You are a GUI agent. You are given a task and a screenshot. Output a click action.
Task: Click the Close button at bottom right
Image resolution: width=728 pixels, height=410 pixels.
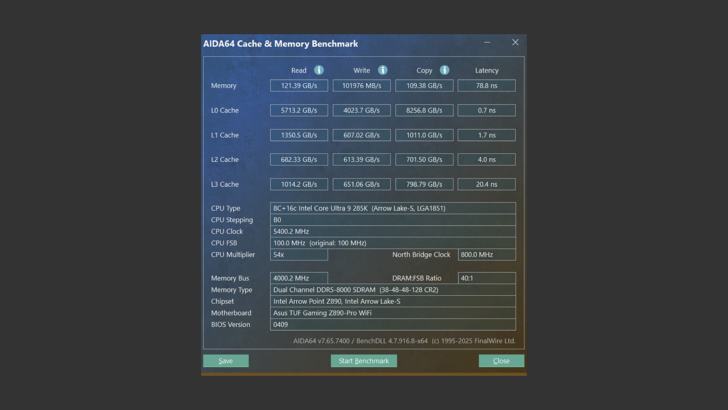(x=501, y=361)
